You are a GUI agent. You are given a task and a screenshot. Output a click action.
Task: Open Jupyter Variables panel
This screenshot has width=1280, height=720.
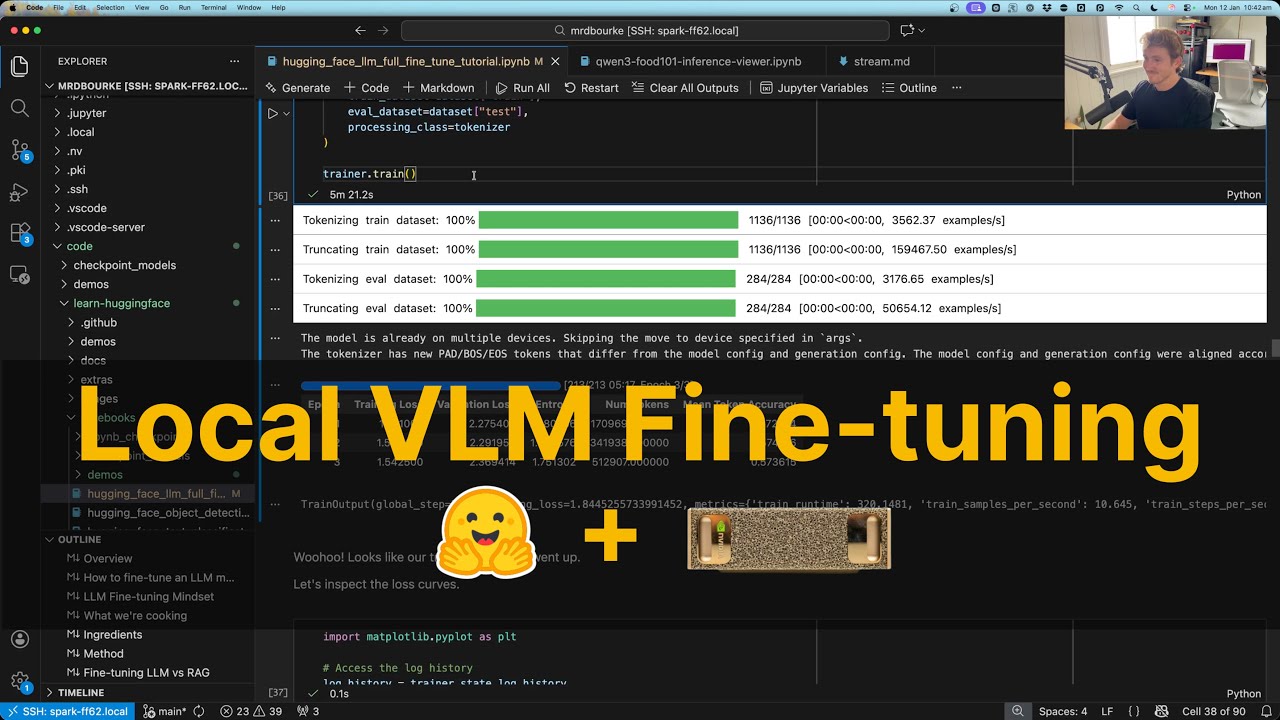(813, 88)
